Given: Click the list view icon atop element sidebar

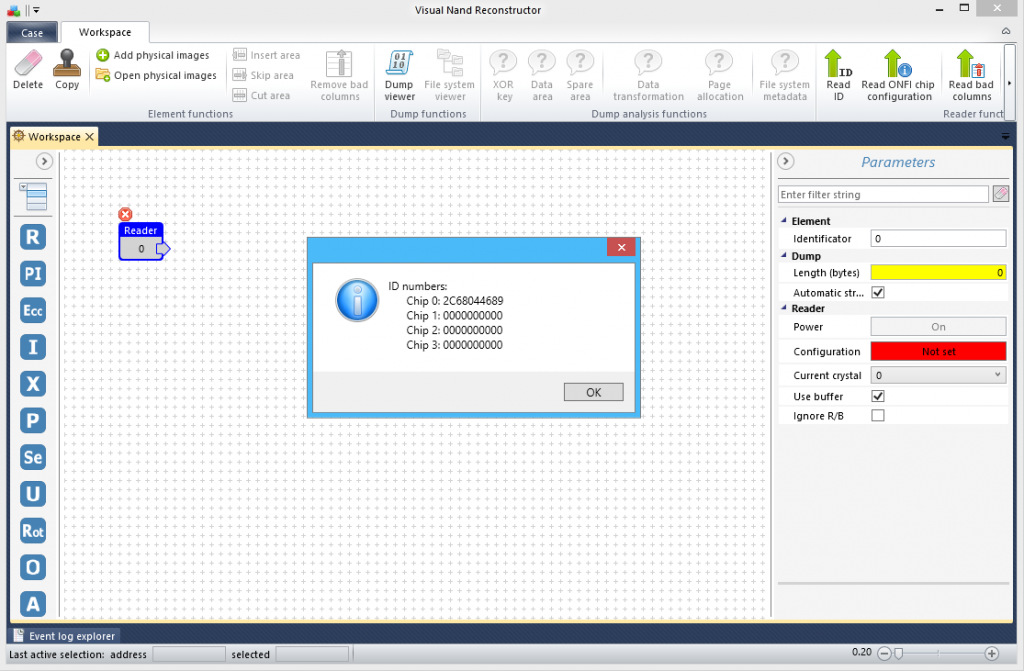Looking at the screenshot, I should point(33,196).
